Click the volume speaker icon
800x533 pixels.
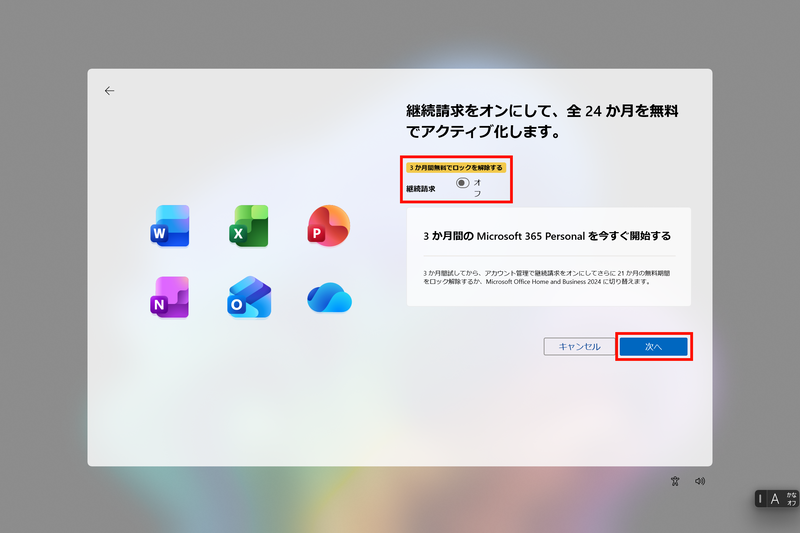tap(700, 481)
